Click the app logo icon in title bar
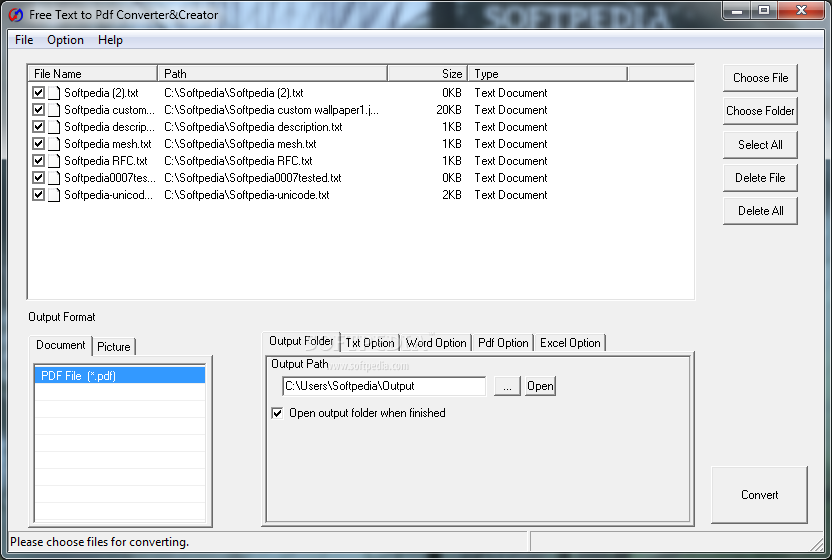This screenshot has width=832, height=560. point(16,14)
